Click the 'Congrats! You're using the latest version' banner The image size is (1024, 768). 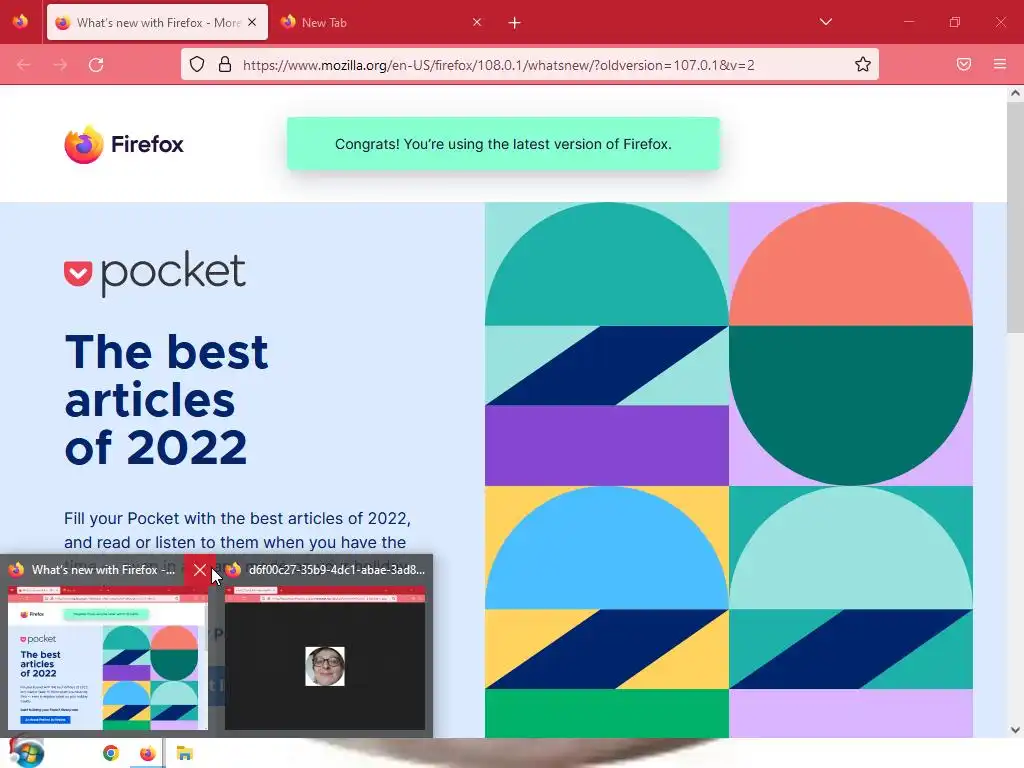(x=503, y=144)
